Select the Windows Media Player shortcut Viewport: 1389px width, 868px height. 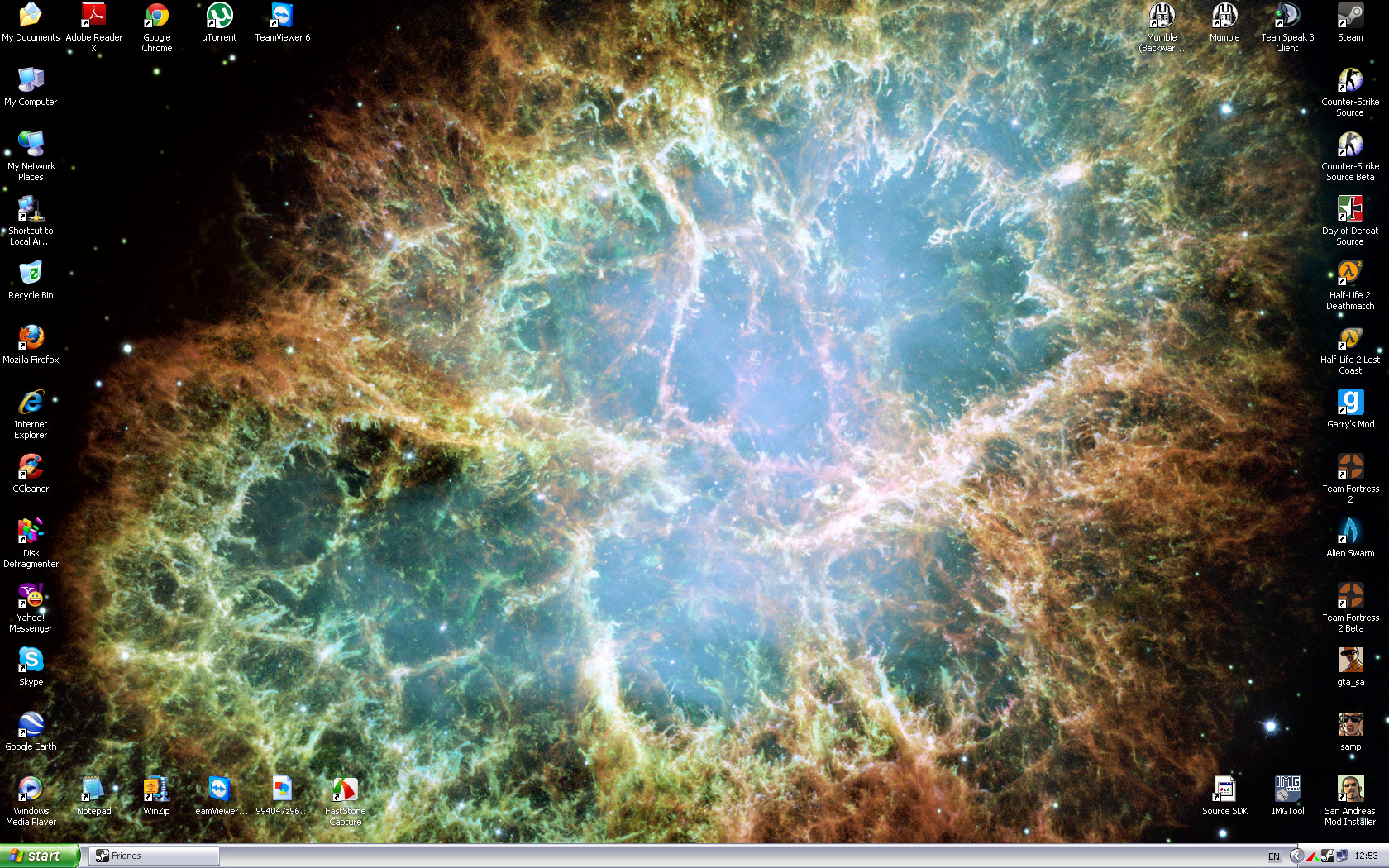click(x=31, y=801)
